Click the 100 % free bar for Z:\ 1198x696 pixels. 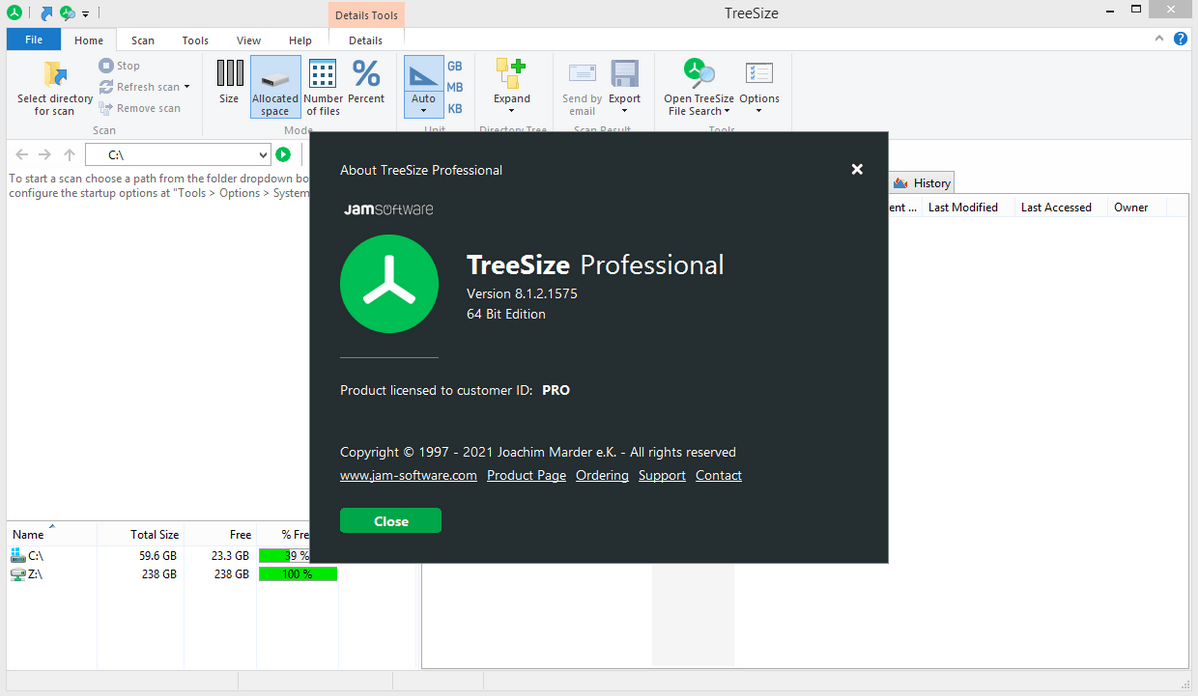(x=298, y=574)
